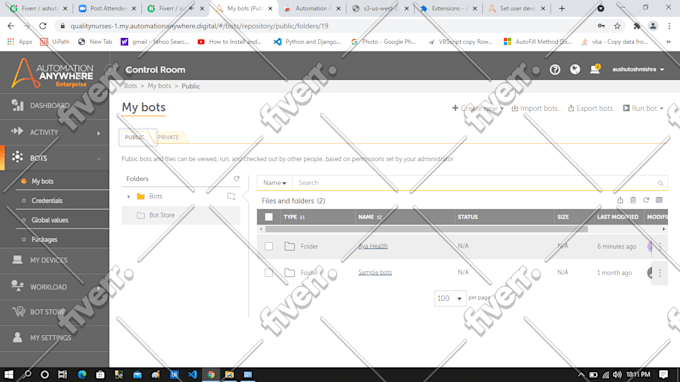Open Chrome profile avatar icon
The height and width of the screenshot is (382, 680).
(653, 26)
